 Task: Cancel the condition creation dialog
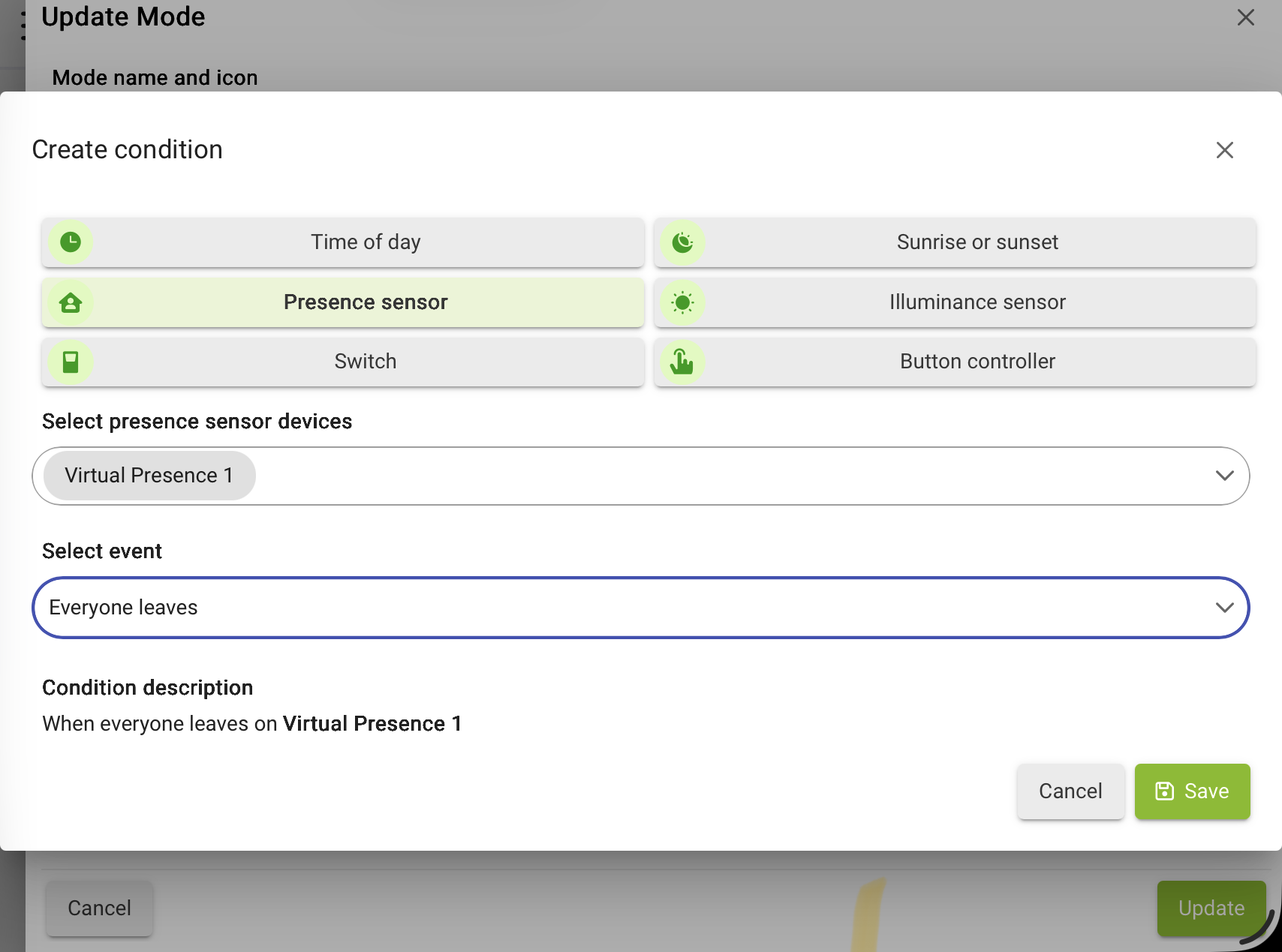coord(1070,791)
